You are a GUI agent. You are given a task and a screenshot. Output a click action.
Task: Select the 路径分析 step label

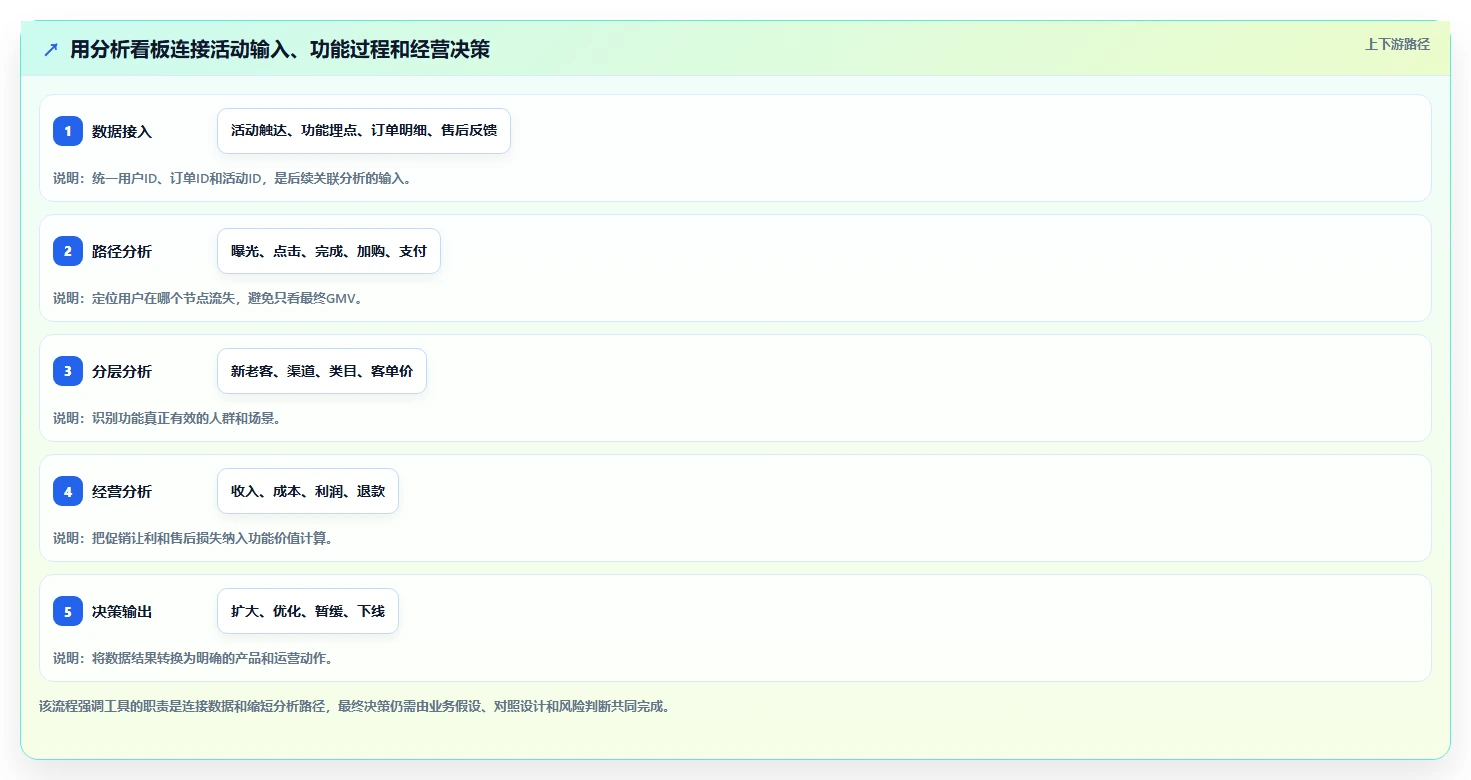click(x=122, y=251)
